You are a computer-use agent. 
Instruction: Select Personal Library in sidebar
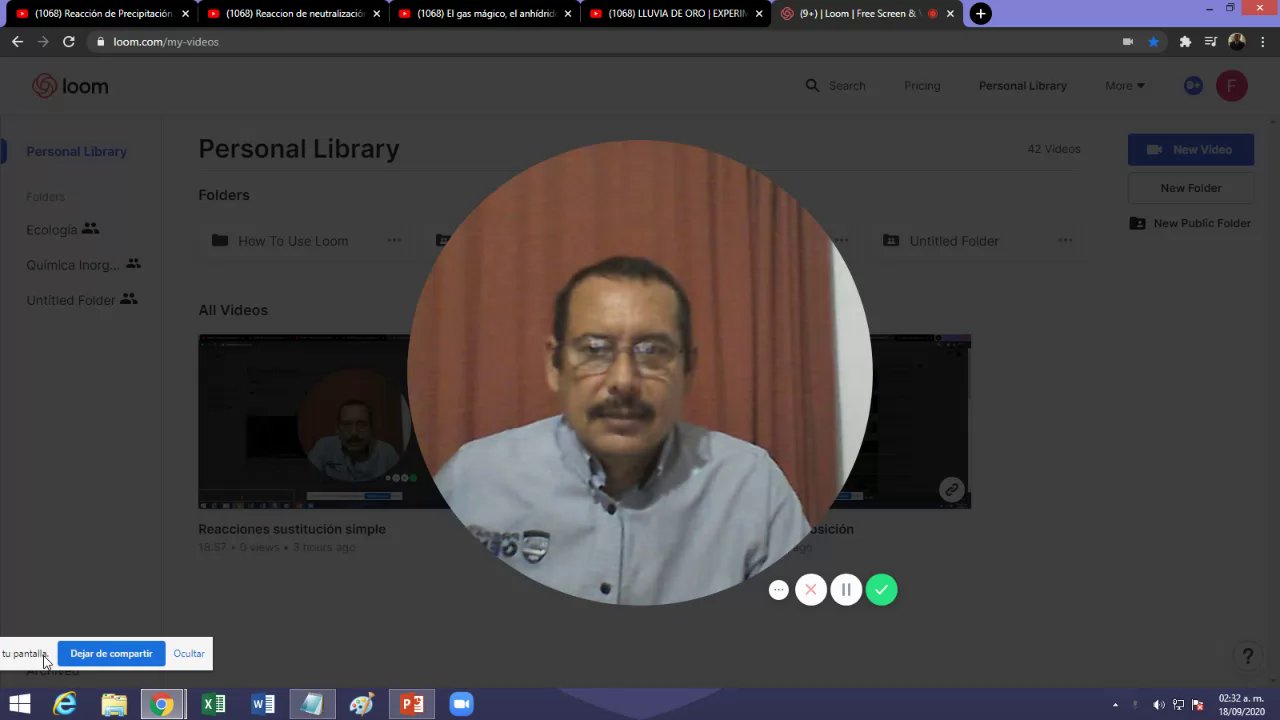(76, 151)
